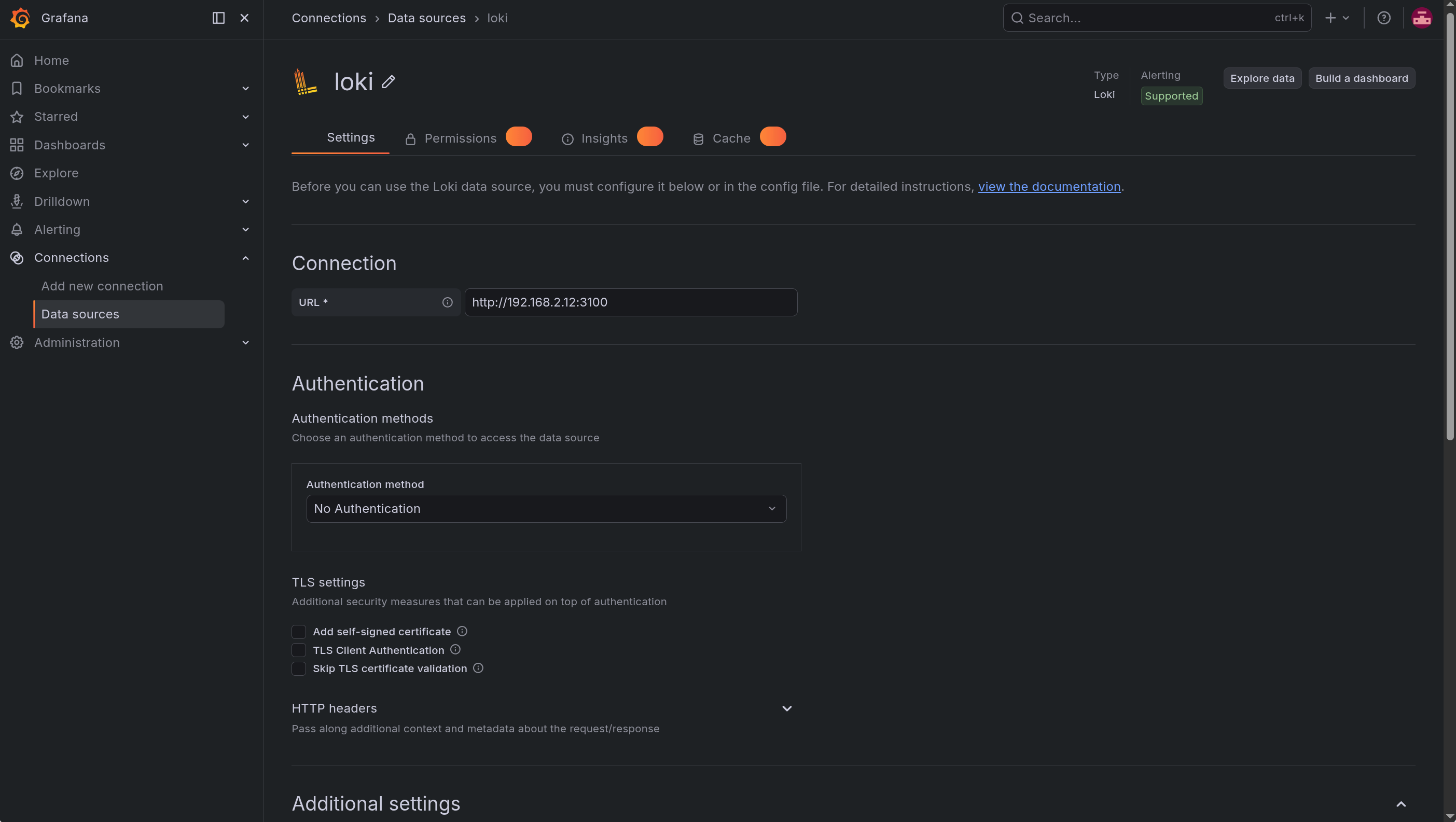
Task: Collapse the Connections section chevron
Action: (x=245, y=258)
